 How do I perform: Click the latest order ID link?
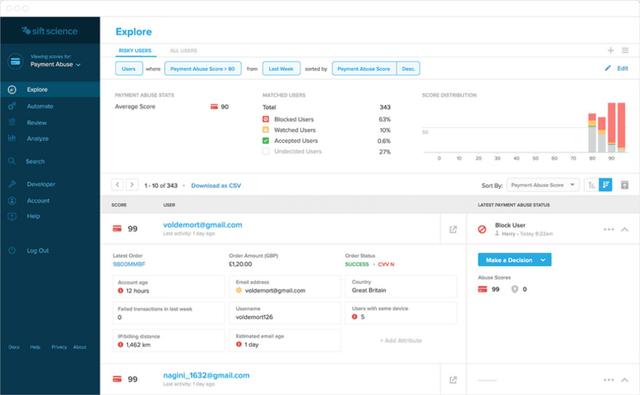[x=129, y=264]
